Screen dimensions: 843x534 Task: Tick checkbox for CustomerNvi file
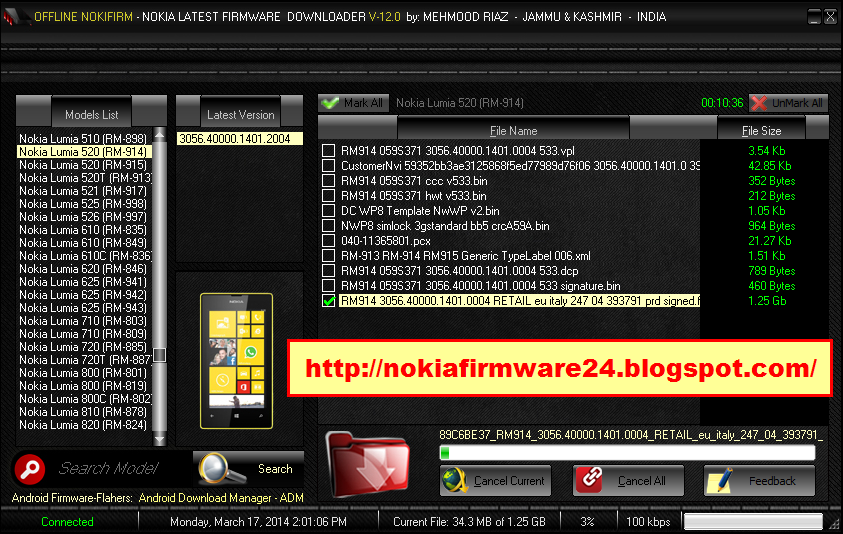[x=328, y=166]
